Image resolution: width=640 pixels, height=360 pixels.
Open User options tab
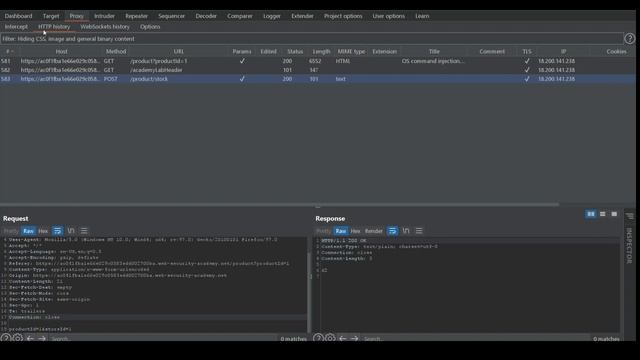pos(389,16)
